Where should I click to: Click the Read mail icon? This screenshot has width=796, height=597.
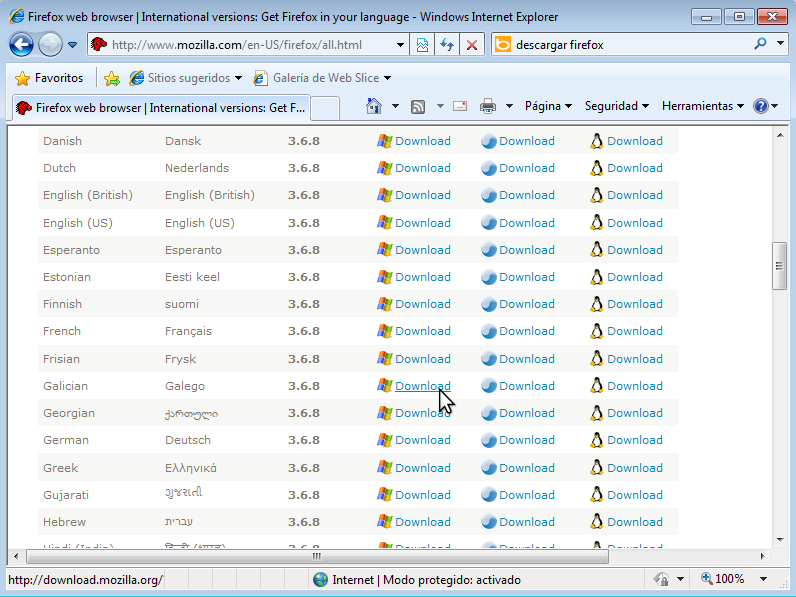point(460,106)
